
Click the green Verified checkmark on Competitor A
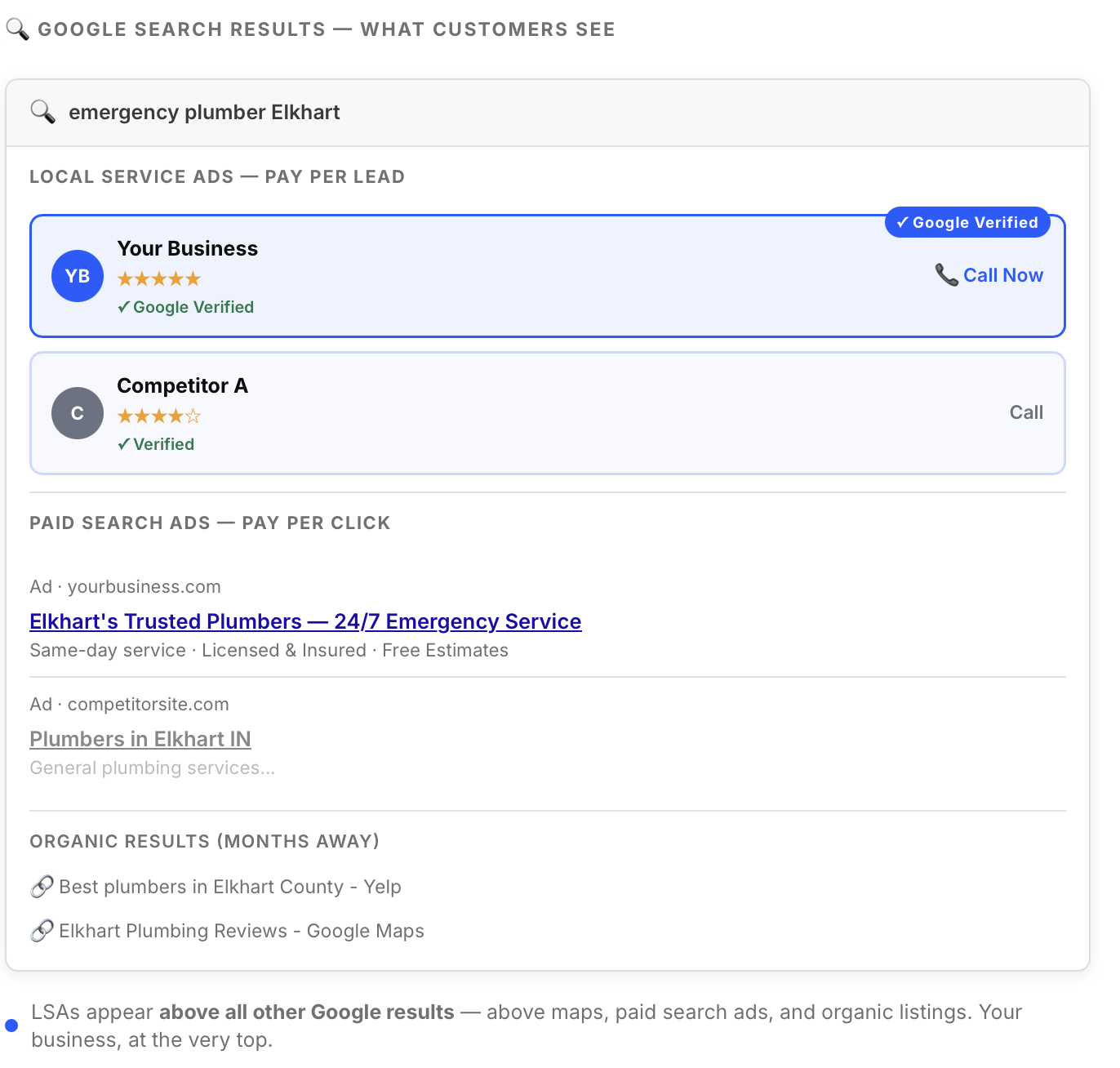pos(125,444)
